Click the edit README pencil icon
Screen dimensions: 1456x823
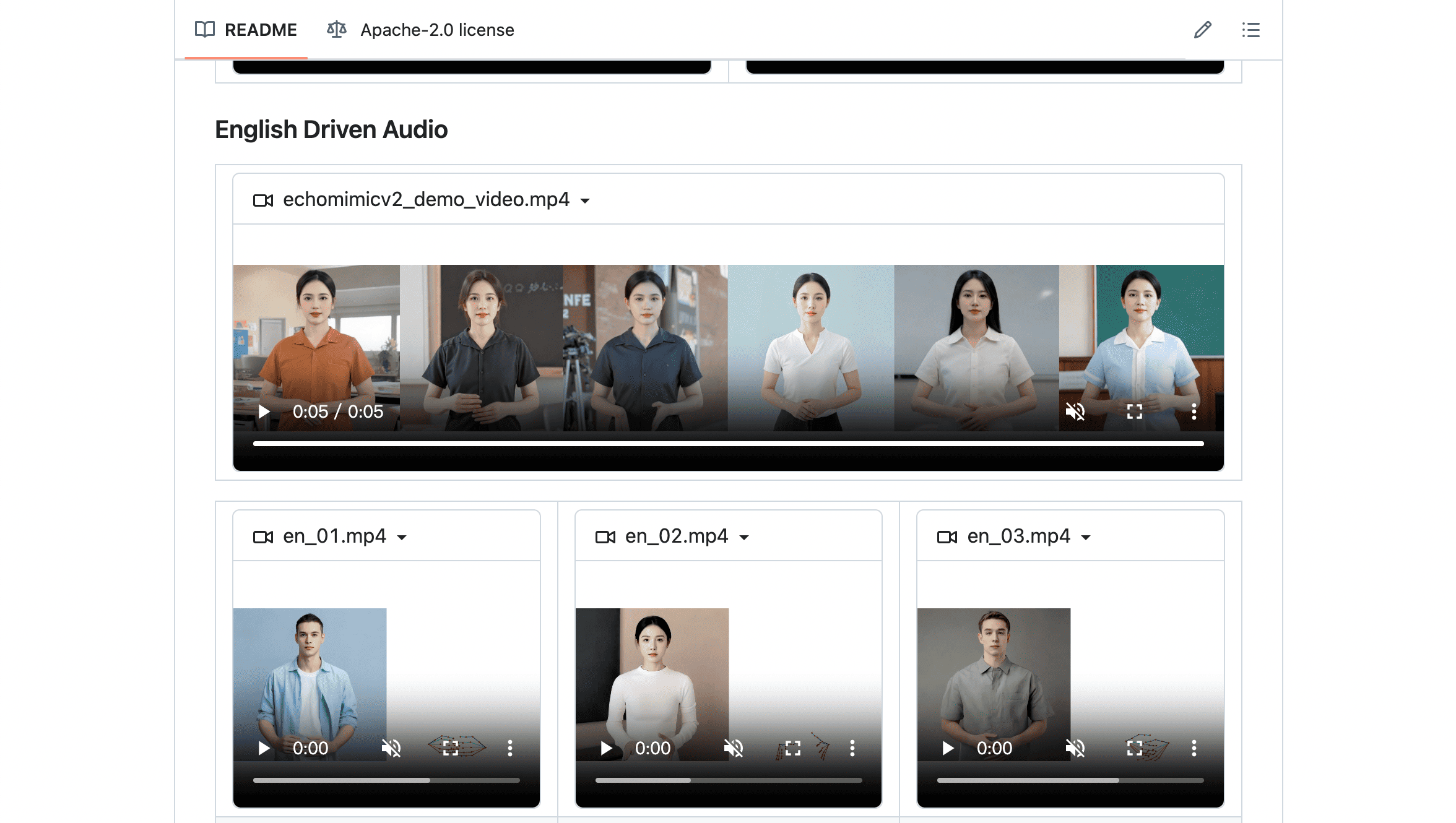tap(1202, 30)
